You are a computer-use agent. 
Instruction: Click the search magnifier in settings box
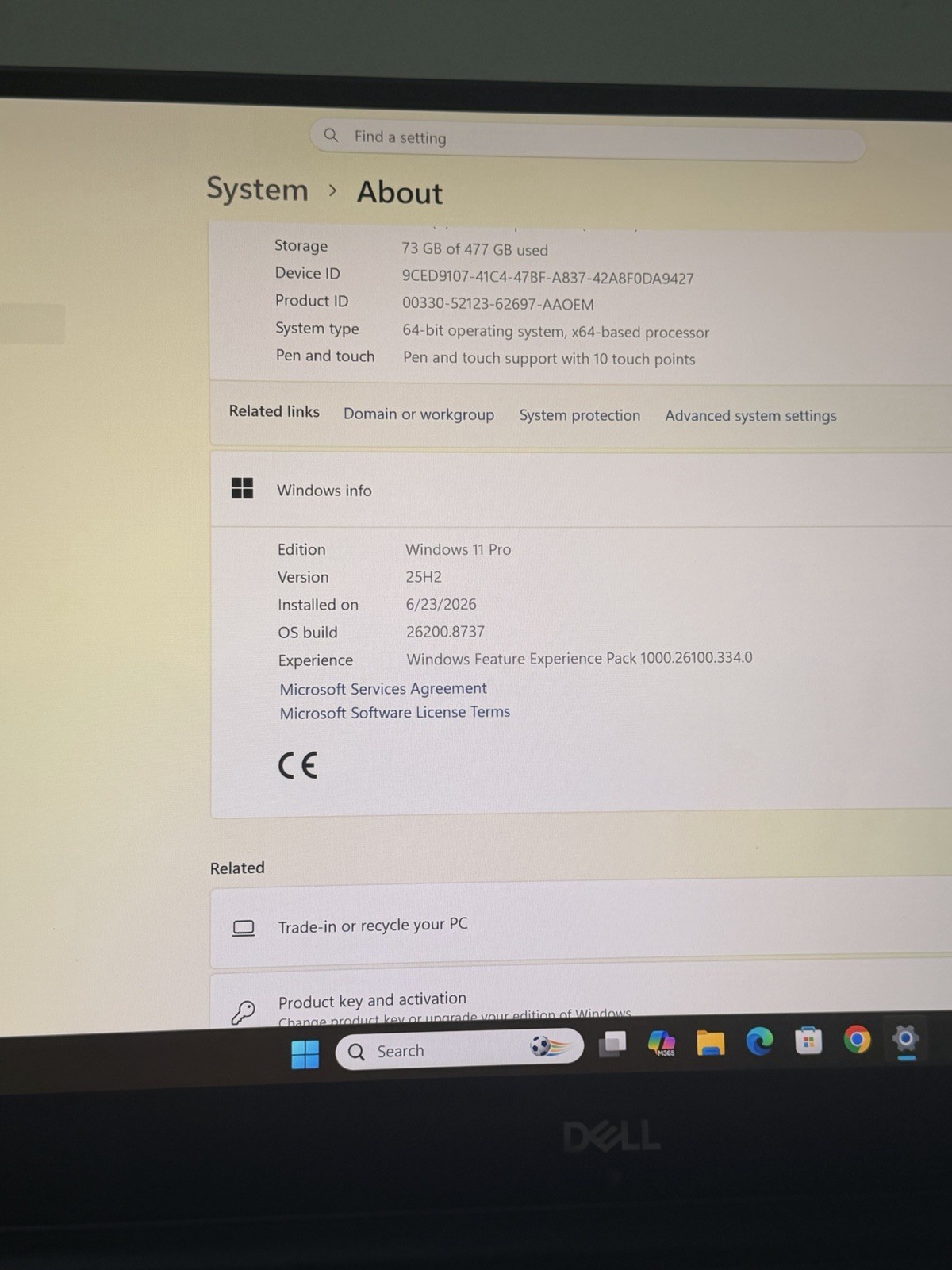pyautogui.click(x=331, y=135)
